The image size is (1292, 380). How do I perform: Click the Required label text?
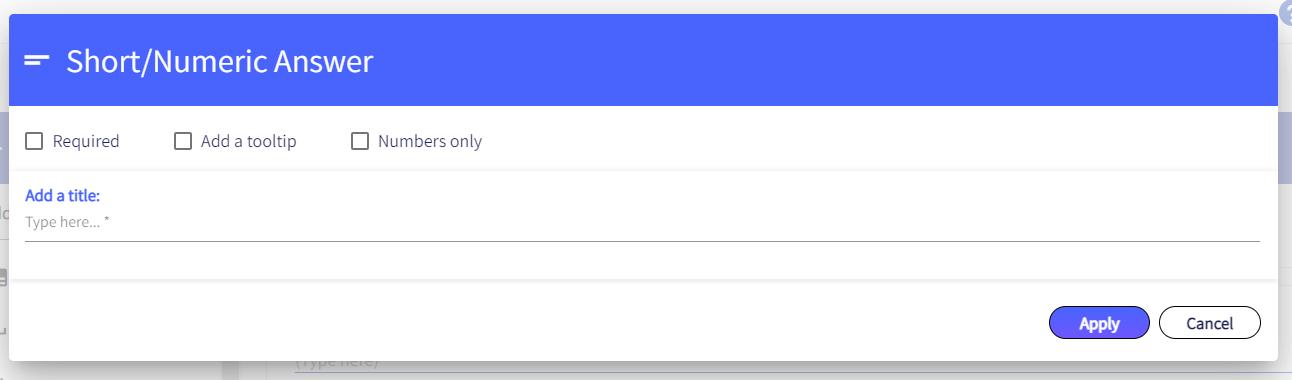click(86, 141)
